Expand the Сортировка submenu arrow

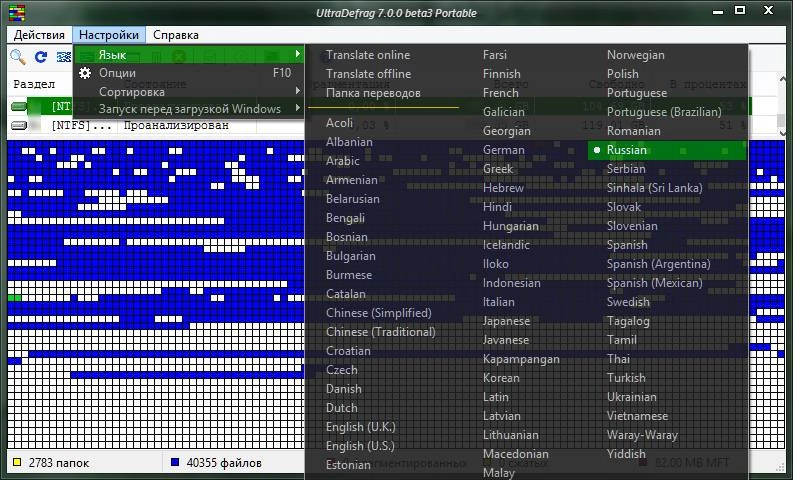tap(298, 91)
